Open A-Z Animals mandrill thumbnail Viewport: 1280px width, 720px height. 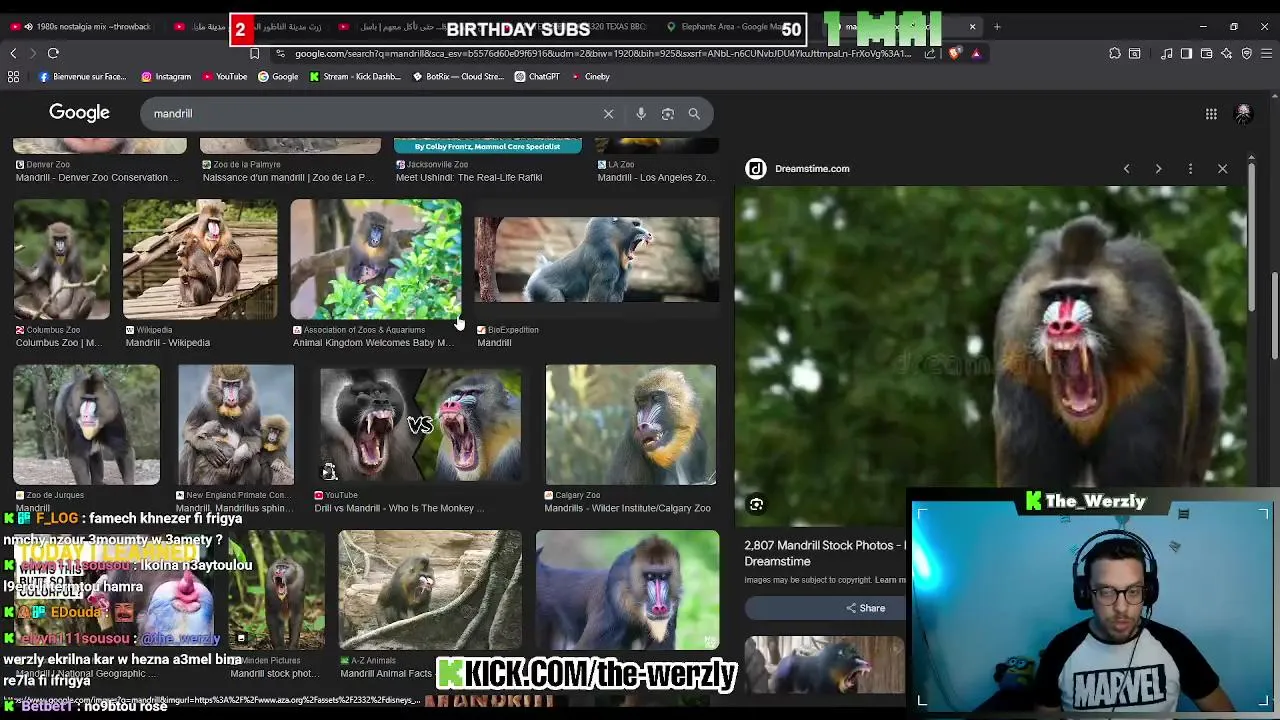click(430, 590)
